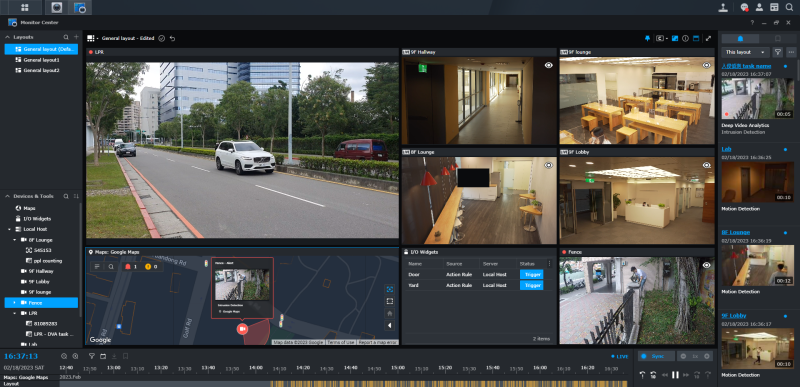The image size is (800, 387).
Task: Click the pin icon in layout toolbar
Action: point(648,38)
